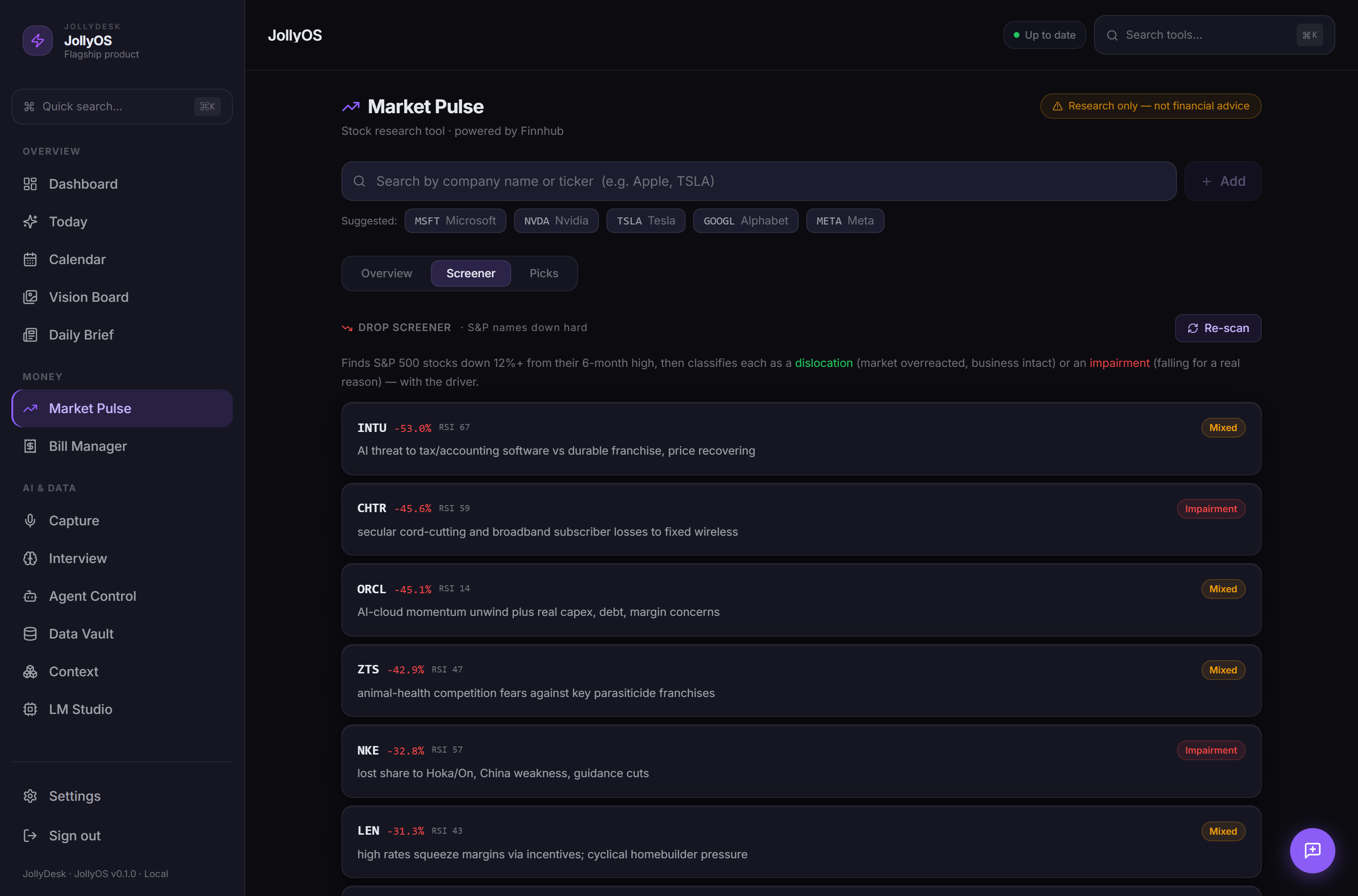This screenshot has height=896, width=1358.
Task: Click the magnifier icon in Search tools
Action: pos(1112,35)
